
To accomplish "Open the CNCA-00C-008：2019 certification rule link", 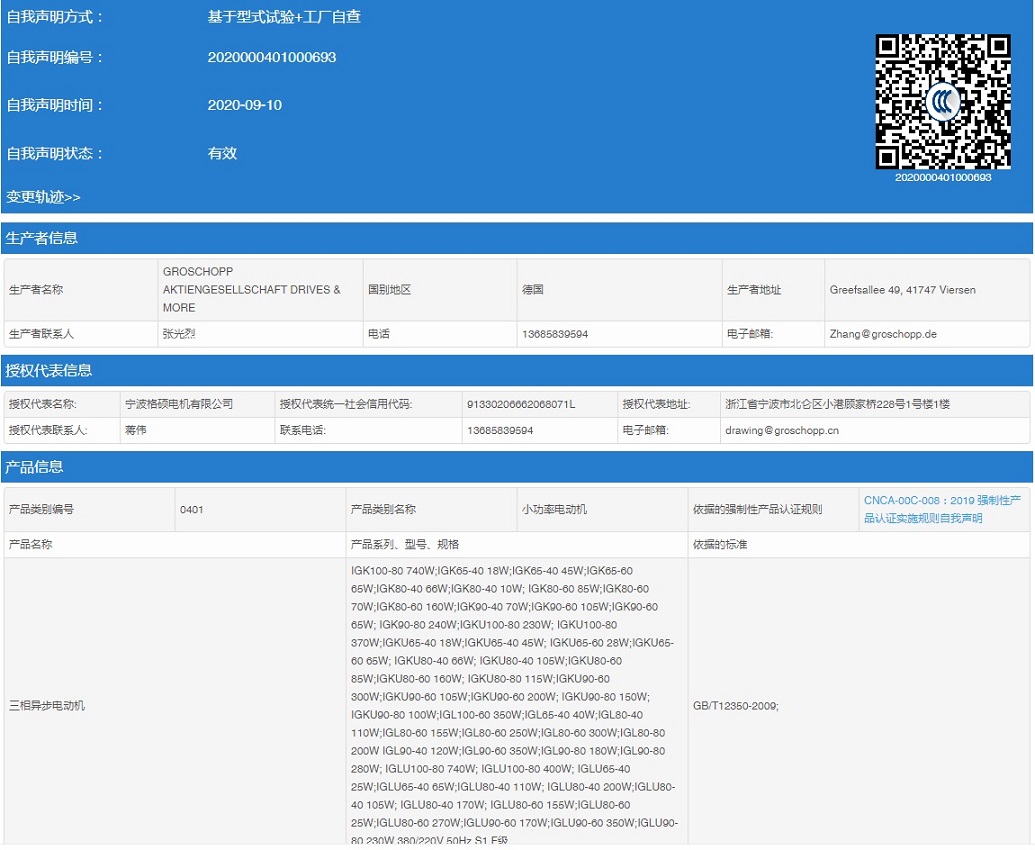I will coord(943,509).
